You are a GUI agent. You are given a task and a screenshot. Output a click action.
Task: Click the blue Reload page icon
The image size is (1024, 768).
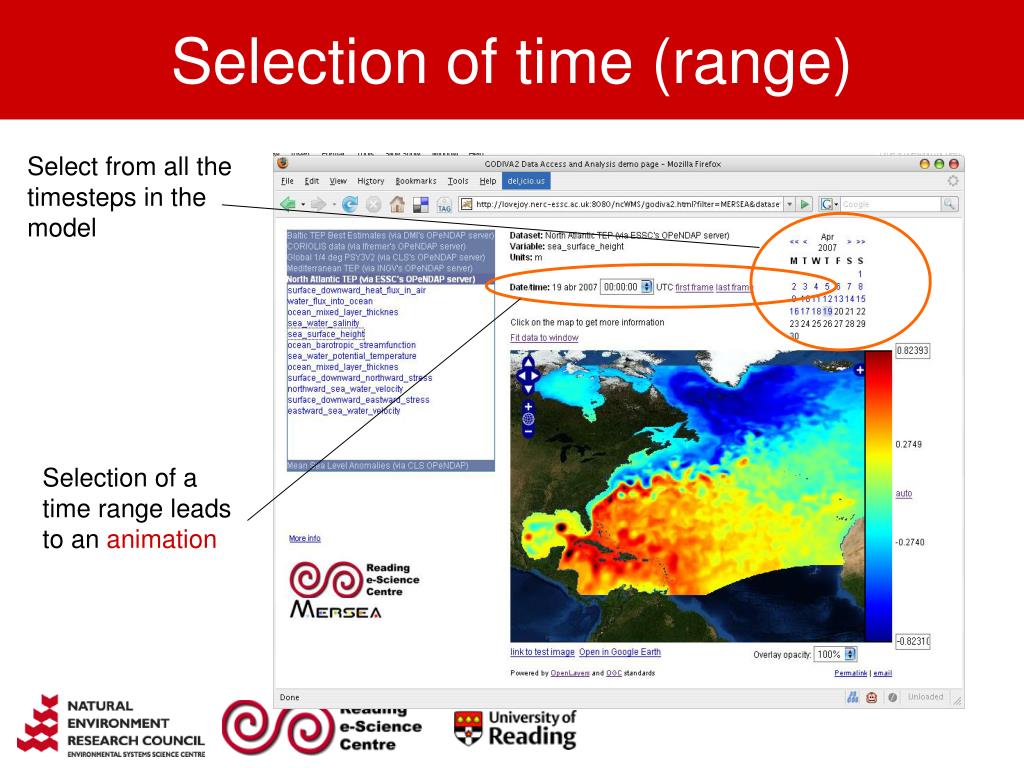point(350,204)
